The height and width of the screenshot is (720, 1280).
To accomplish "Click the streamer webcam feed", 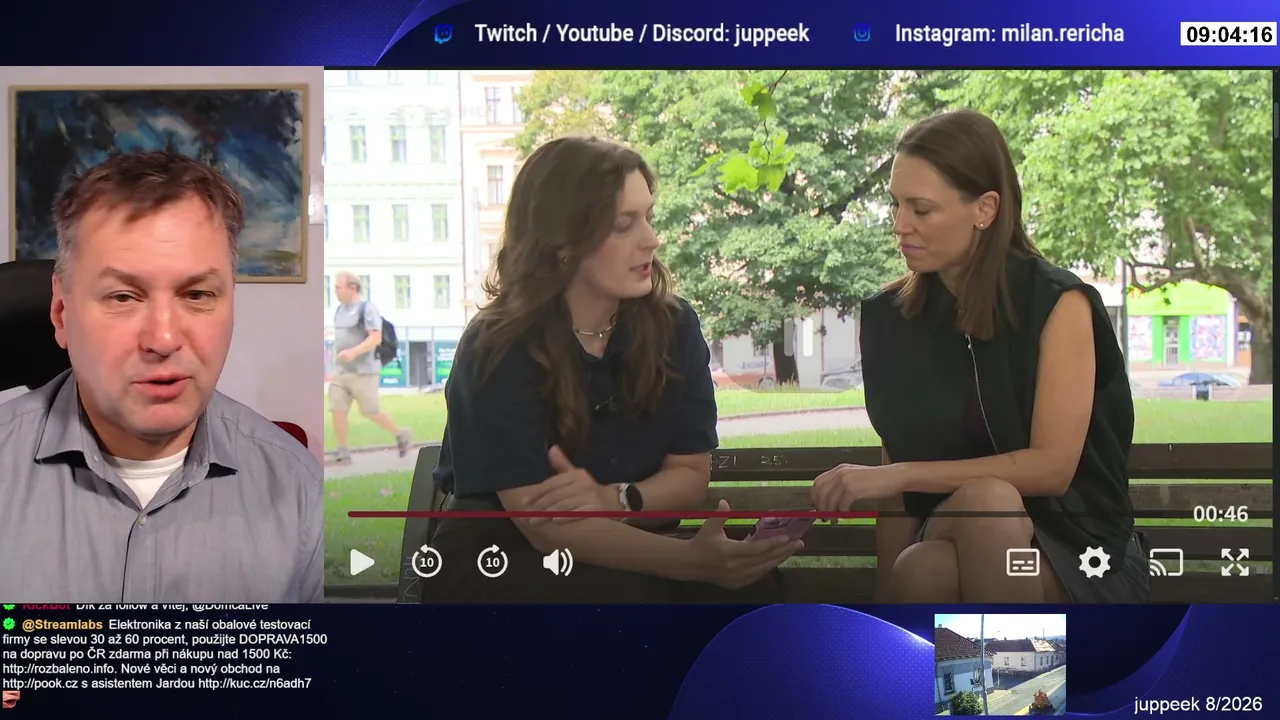I will 162,335.
